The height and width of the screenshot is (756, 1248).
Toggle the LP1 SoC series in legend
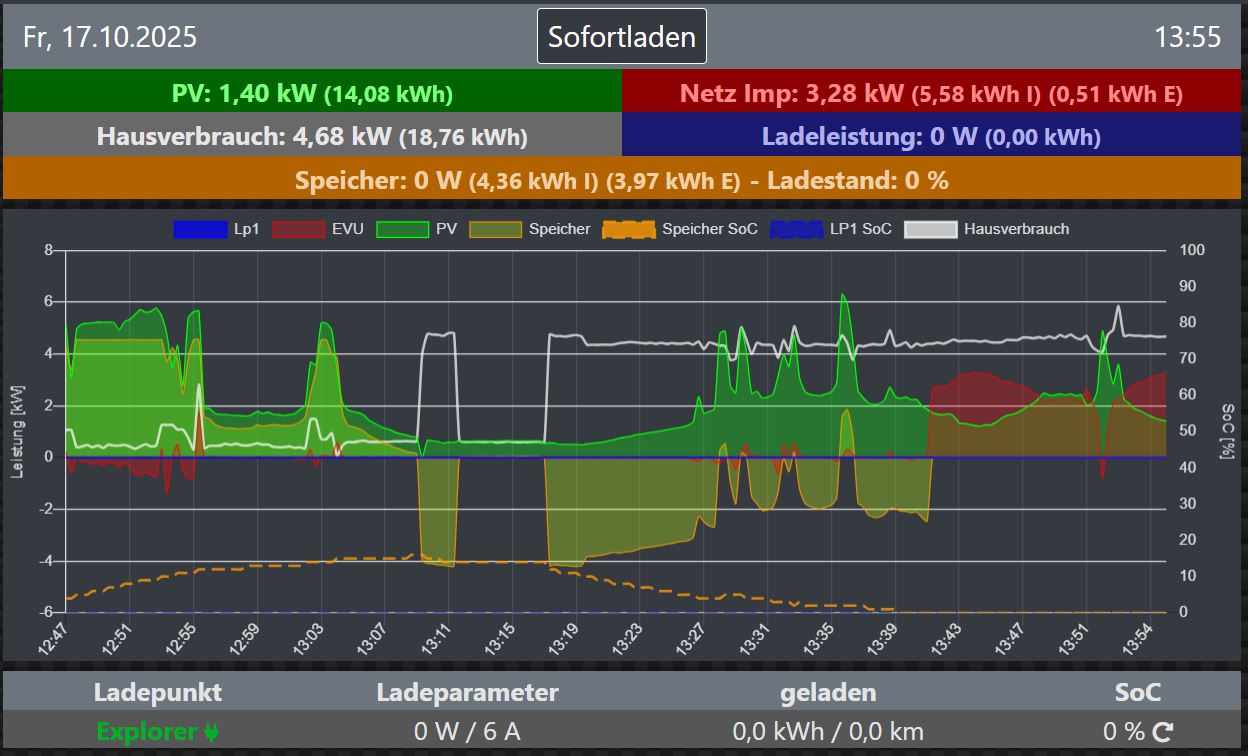tap(832, 229)
